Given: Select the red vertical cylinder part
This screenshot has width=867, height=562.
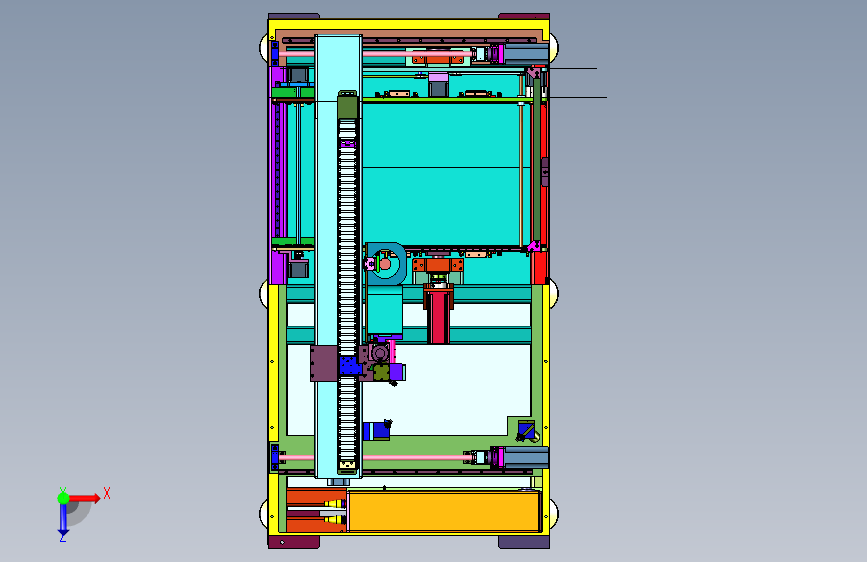Looking at the screenshot, I should [438, 317].
